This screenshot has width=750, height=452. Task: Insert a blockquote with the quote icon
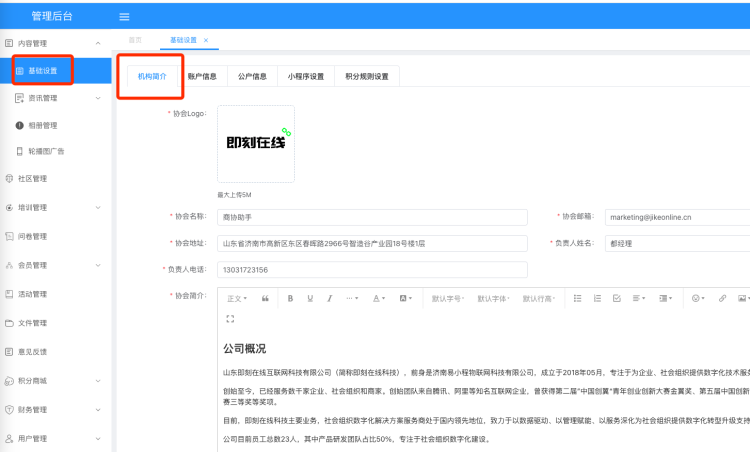pyautogui.click(x=265, y=298)
